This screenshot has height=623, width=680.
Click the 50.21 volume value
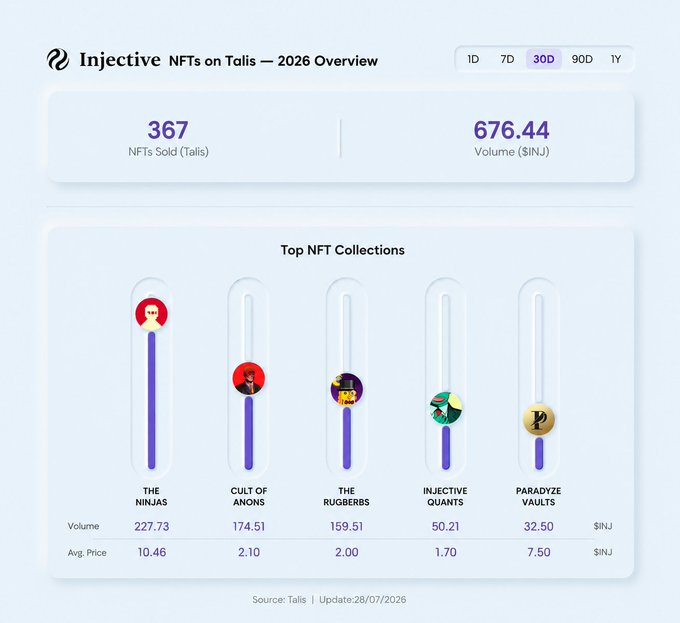445,526
